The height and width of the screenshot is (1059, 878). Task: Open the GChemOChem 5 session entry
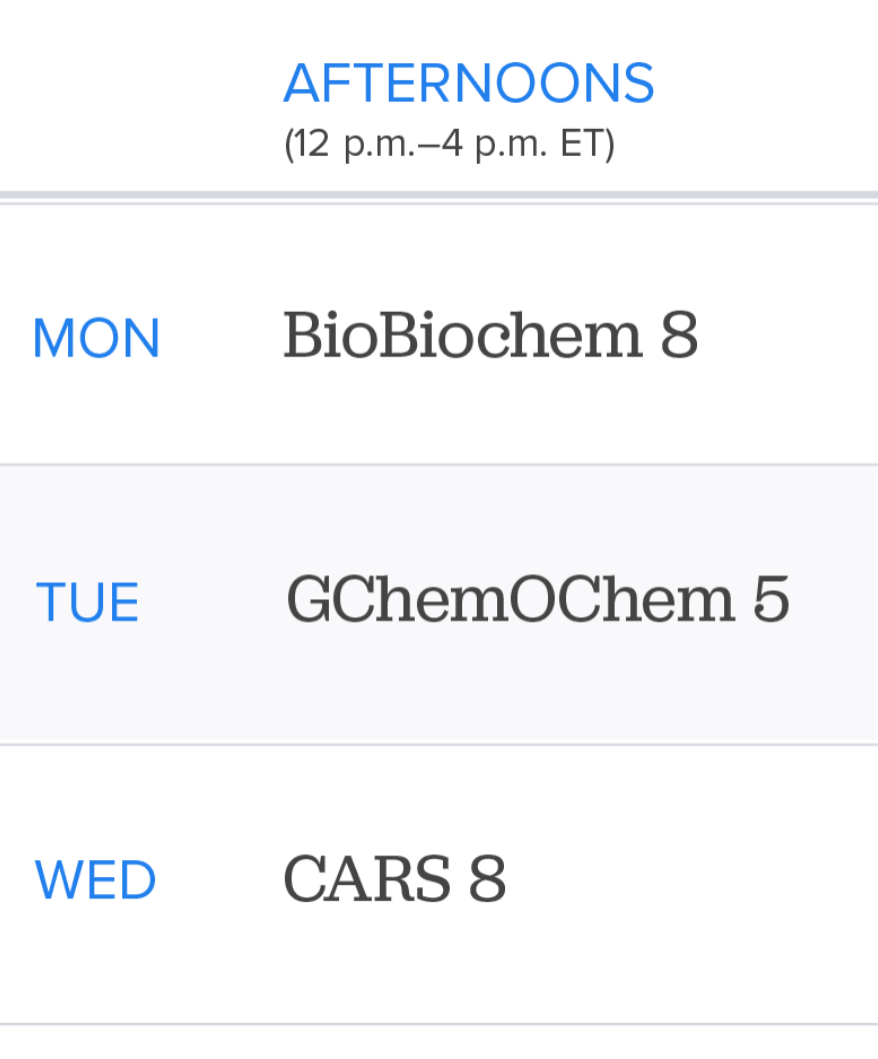click(537, 600)
